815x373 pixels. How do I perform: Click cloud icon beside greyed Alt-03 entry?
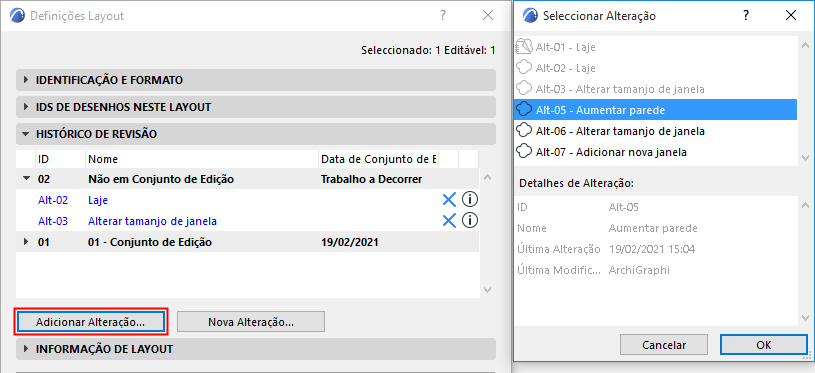tap(524, 88)
